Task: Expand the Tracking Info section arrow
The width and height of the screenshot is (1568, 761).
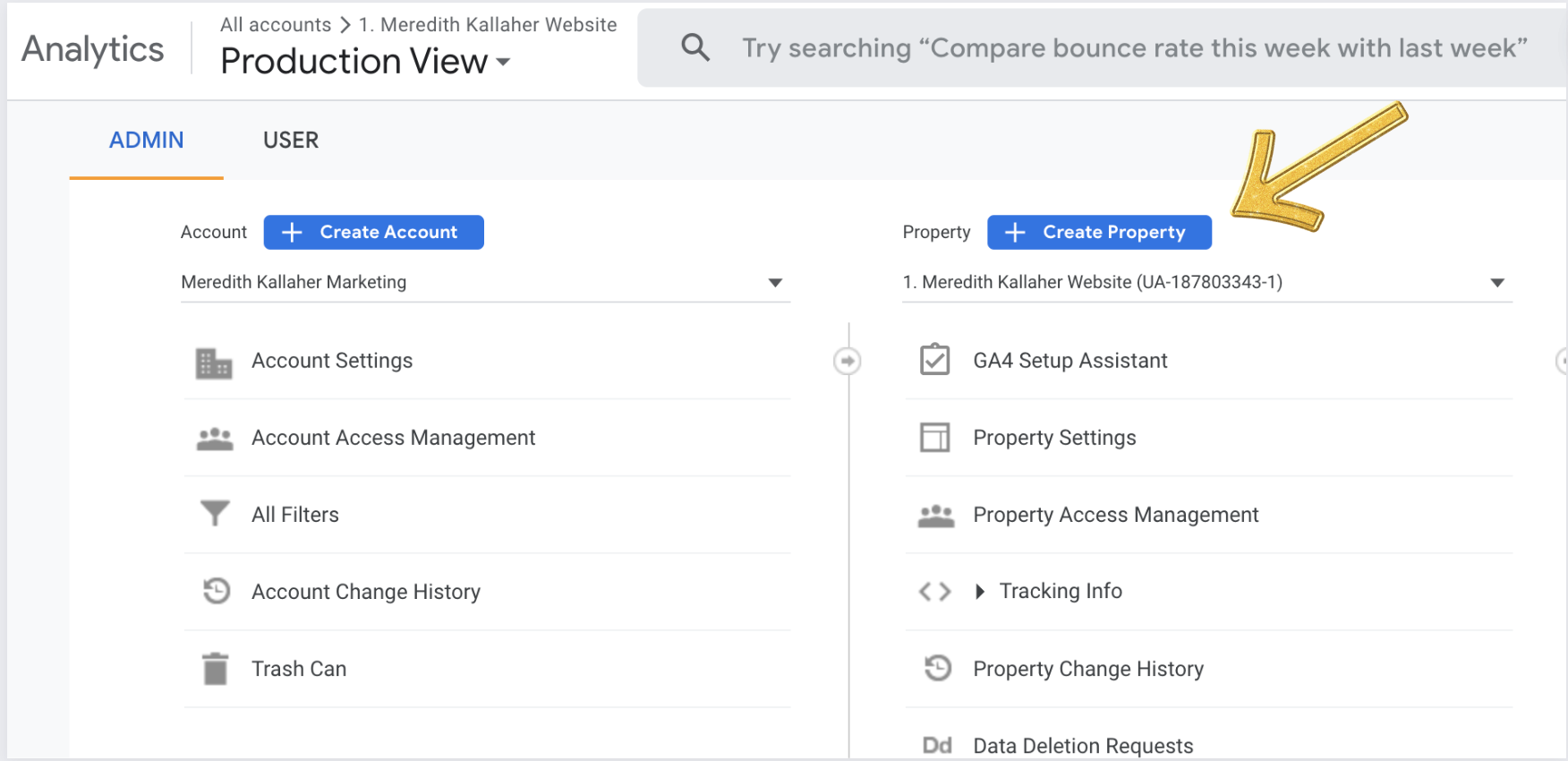Action: coord(980,592)
